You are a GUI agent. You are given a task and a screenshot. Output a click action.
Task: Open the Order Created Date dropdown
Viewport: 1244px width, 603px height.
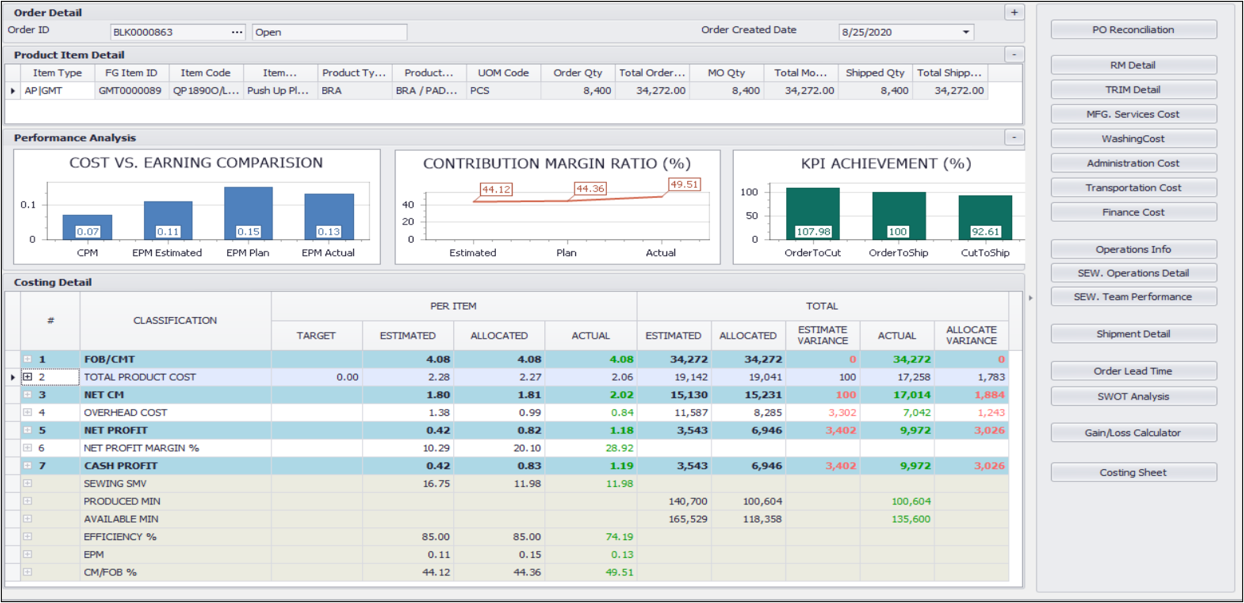[965, 32]
